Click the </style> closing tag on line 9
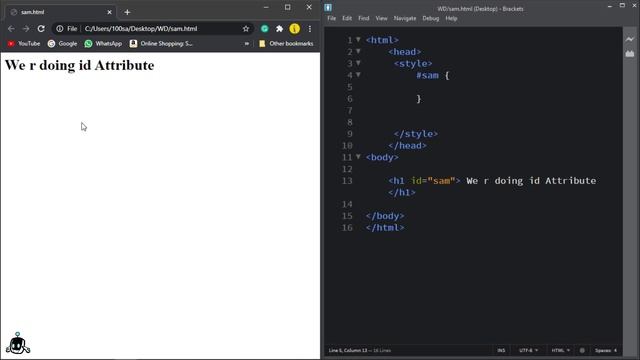 click(416, 134)
